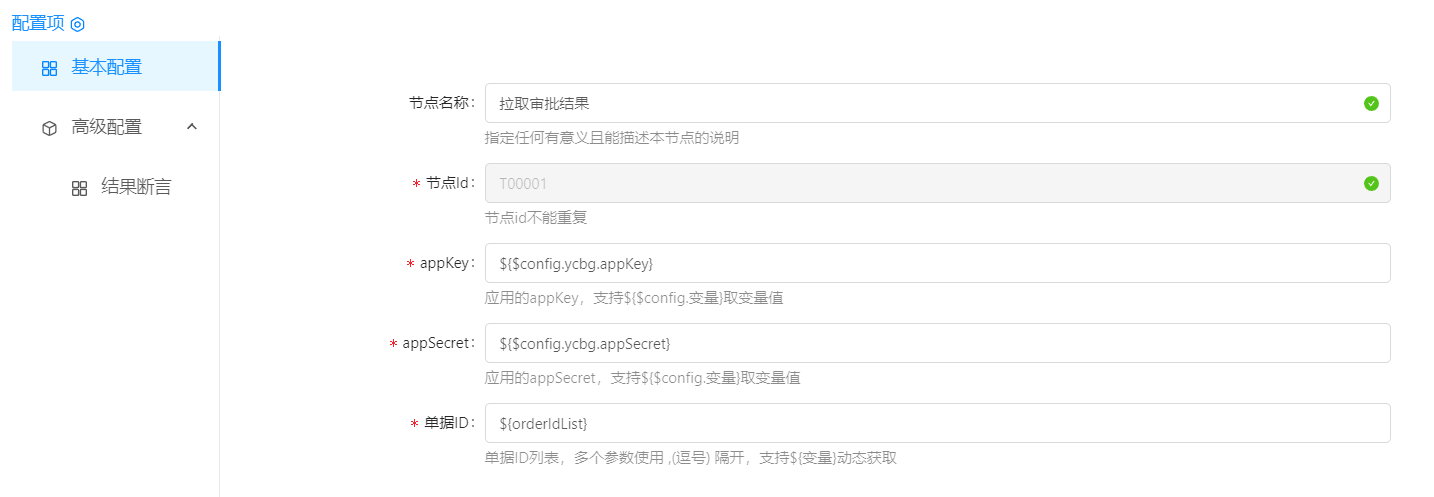1434x497 pixels.
Task: Click the settings icon beside 配置项
Action: point(77,24)
